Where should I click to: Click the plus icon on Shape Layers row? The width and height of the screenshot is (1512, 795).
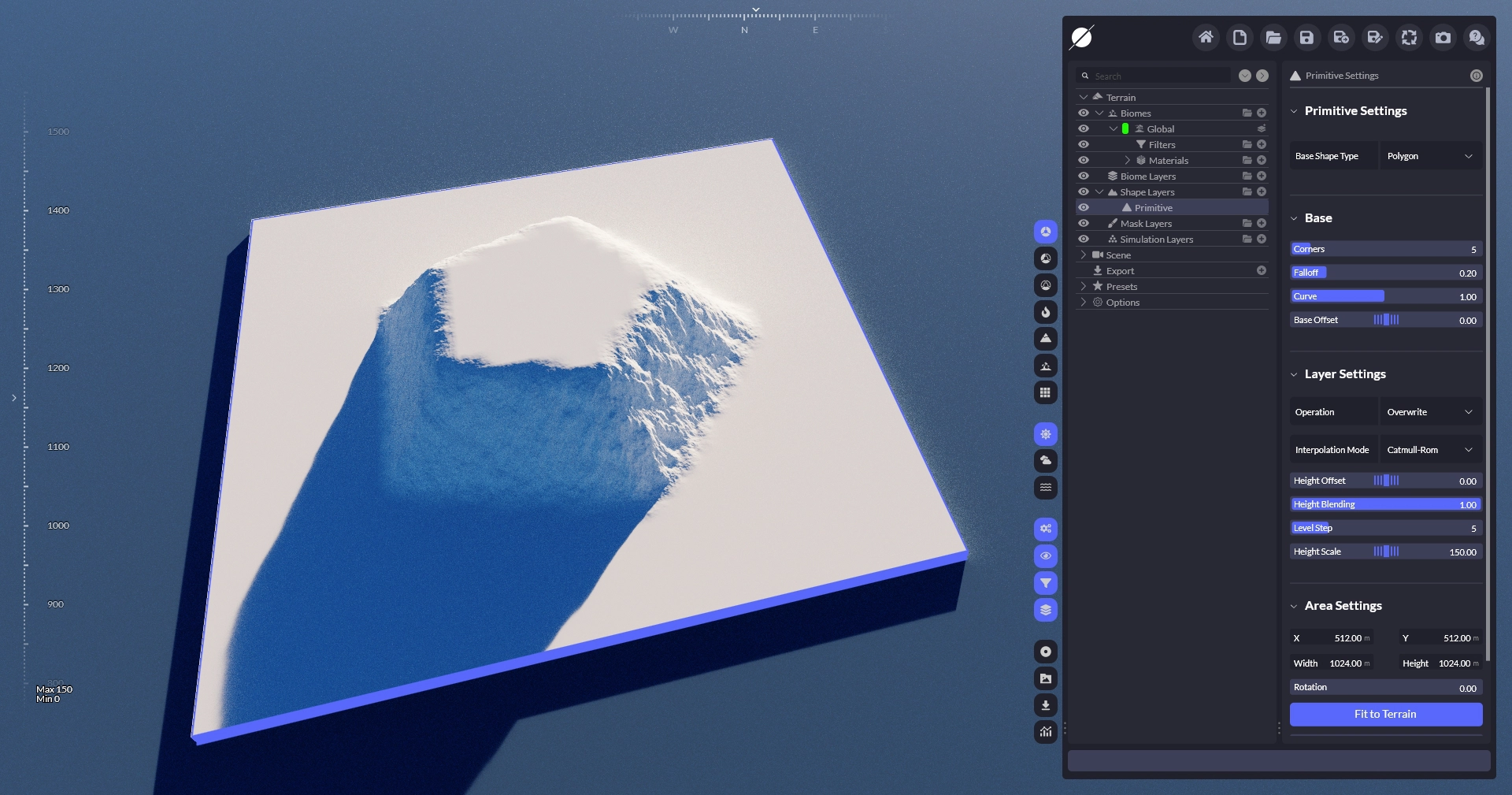coord(1262,191)
